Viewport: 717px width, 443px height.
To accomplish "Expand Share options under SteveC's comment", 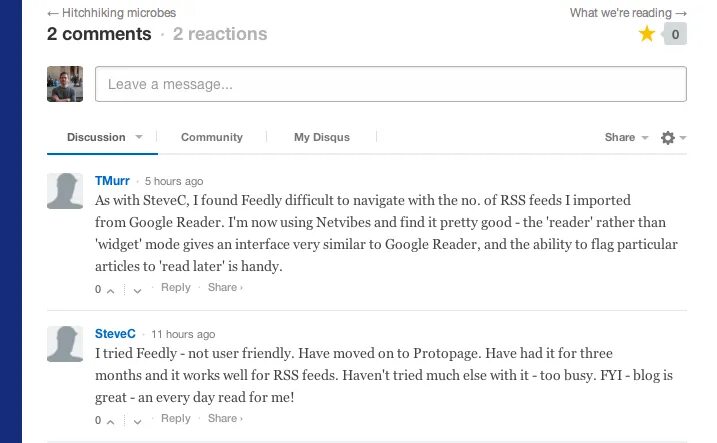I will pos(225,419).
